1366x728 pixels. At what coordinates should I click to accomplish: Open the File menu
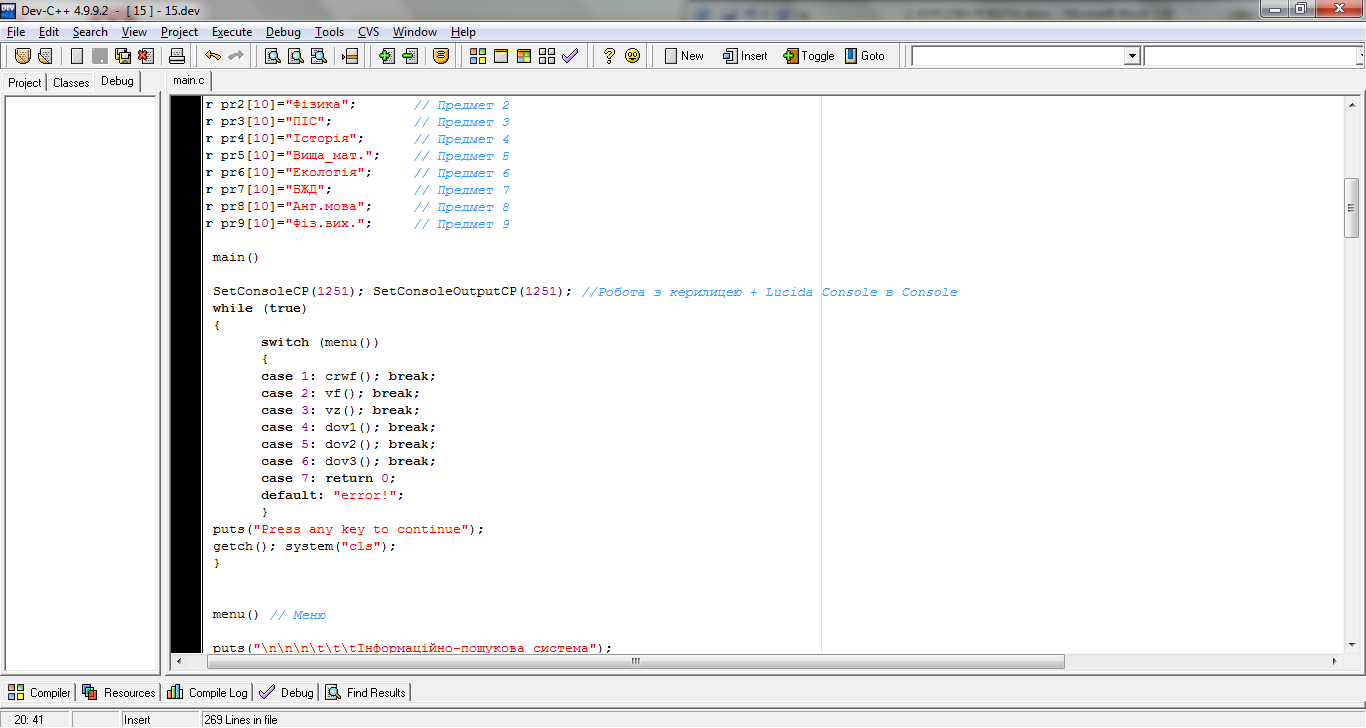pyautogui.click(x=15, y=32)
